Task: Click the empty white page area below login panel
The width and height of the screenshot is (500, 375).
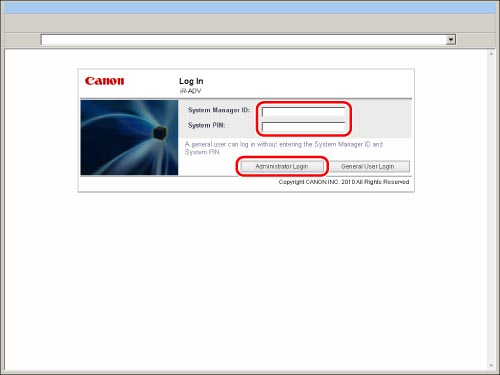Action: click(x=246, y=280)
